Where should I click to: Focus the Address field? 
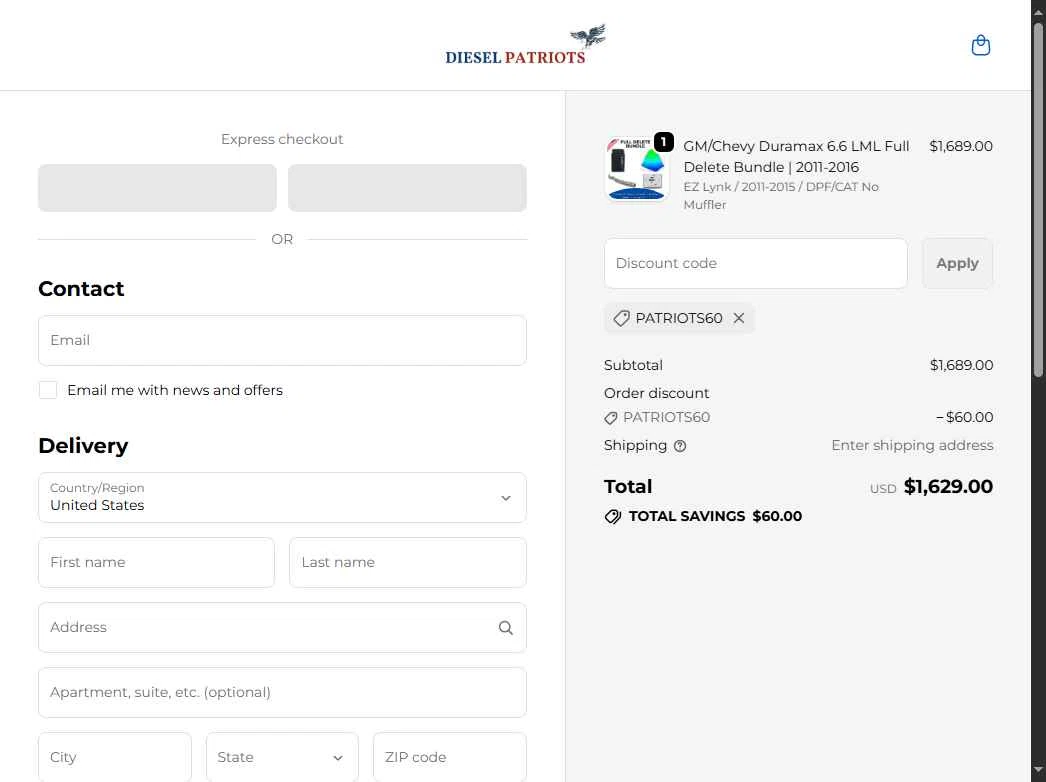pyautogui.click(x=282, y=628)
